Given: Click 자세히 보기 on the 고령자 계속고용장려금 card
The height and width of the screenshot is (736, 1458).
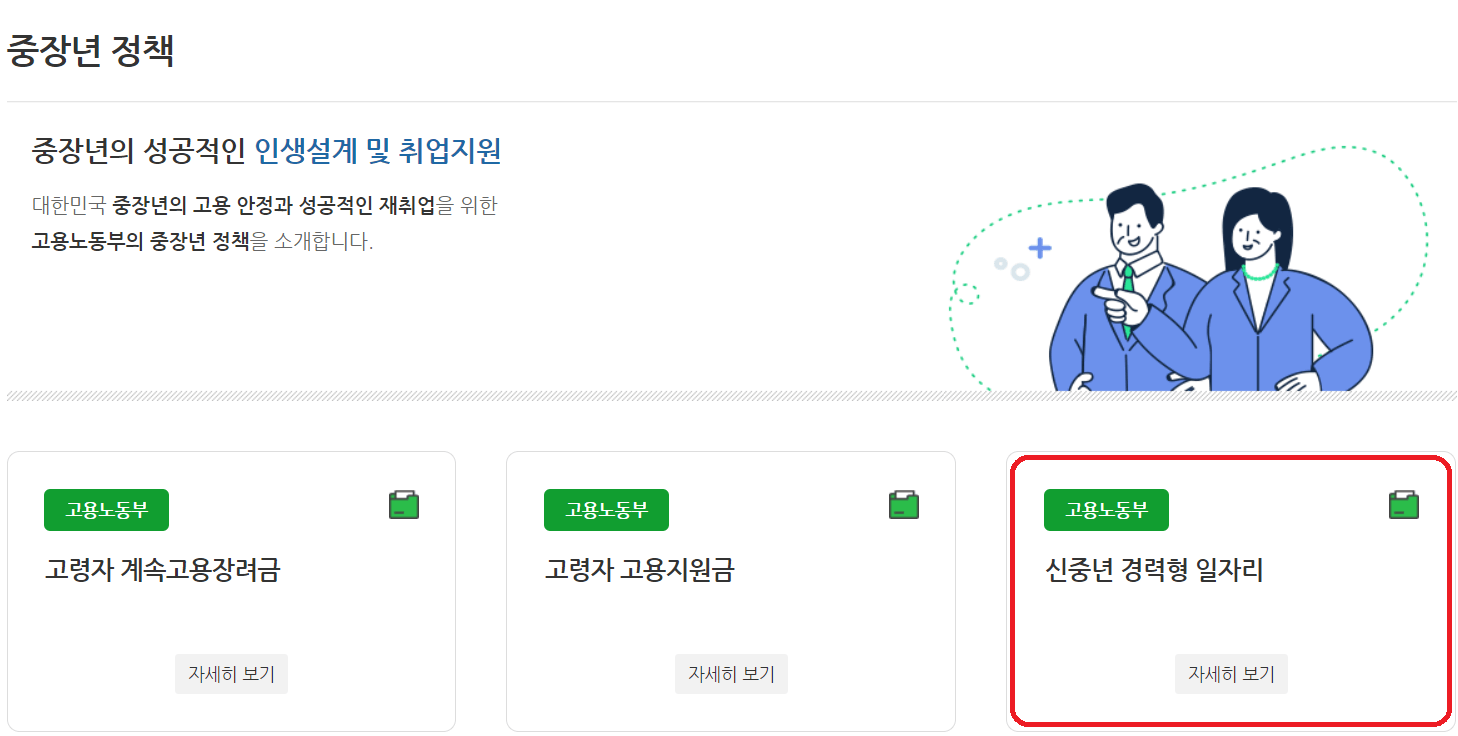Looking at the screenshot, I should pos(231,673).
